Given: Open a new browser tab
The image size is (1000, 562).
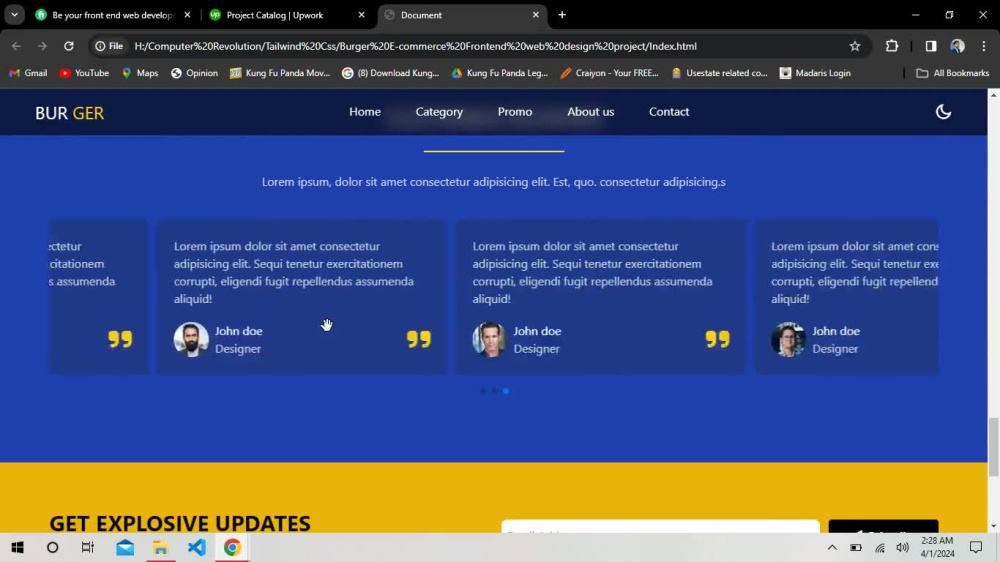Looking at the screenshot, I should pyautogui.click(x=562, y=15).
